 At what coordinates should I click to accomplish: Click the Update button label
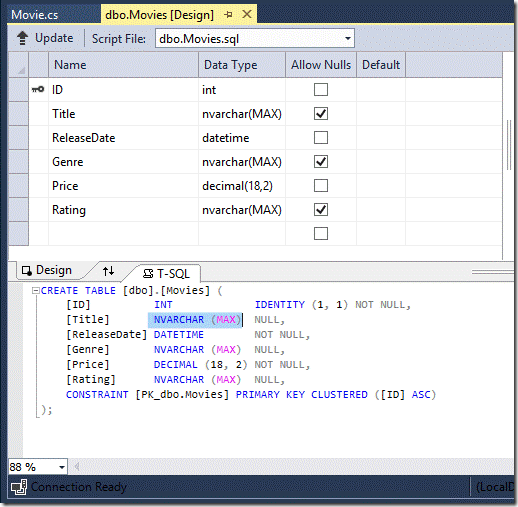(x=54, y=38)
